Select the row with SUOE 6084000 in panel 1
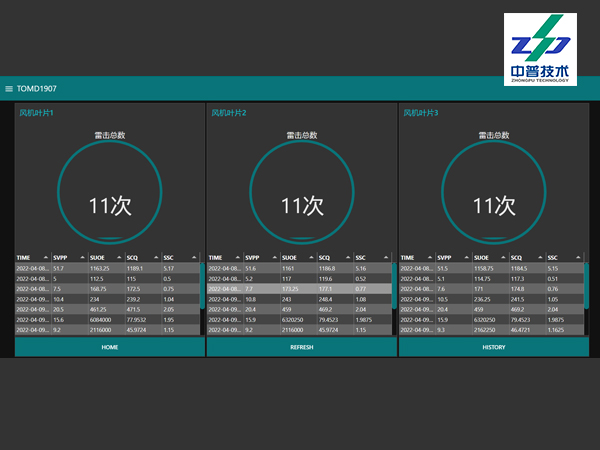 pos(105,319)
